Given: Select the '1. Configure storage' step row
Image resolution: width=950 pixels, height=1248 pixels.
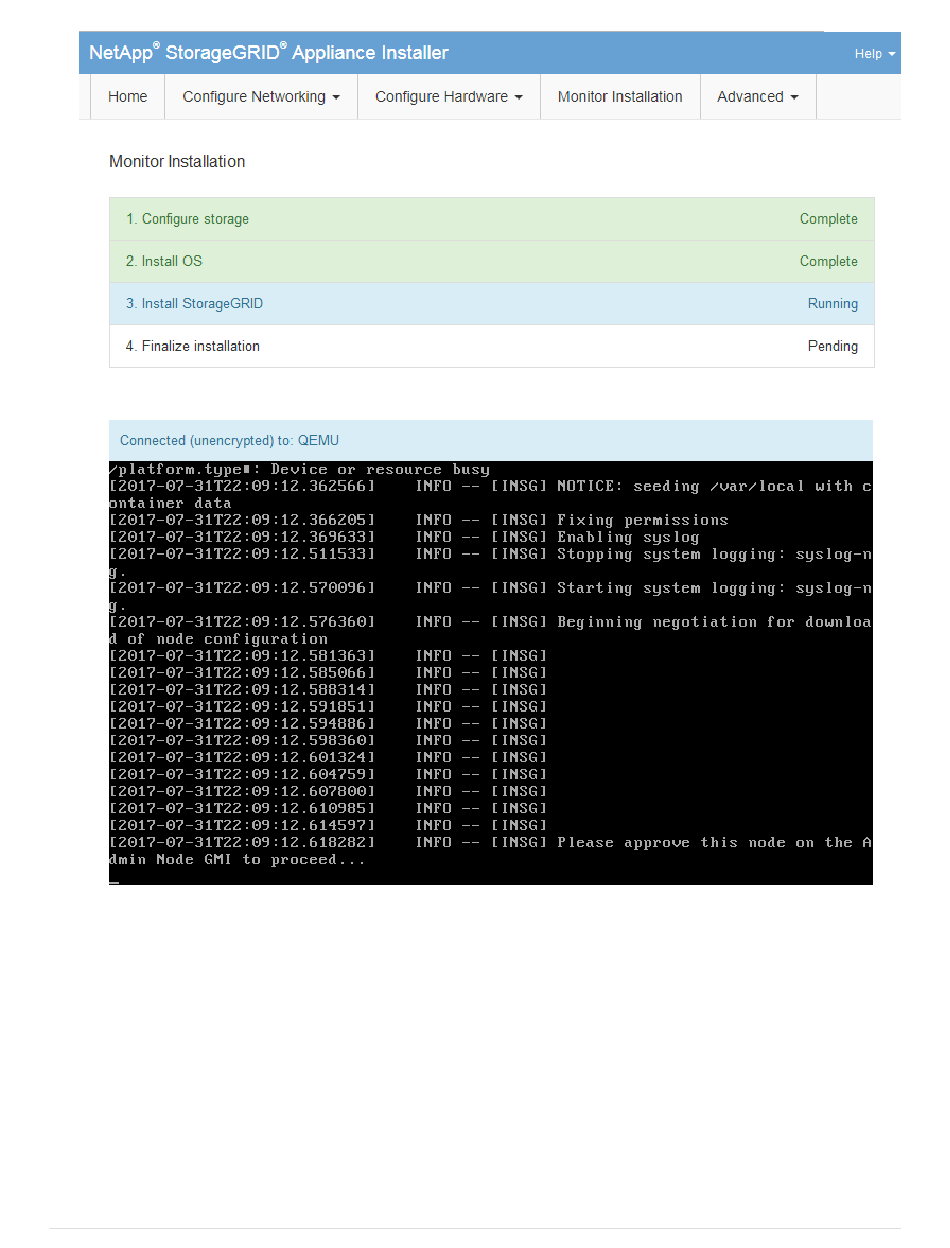Looking at the screenshot, I should click(x=491, y=219).
